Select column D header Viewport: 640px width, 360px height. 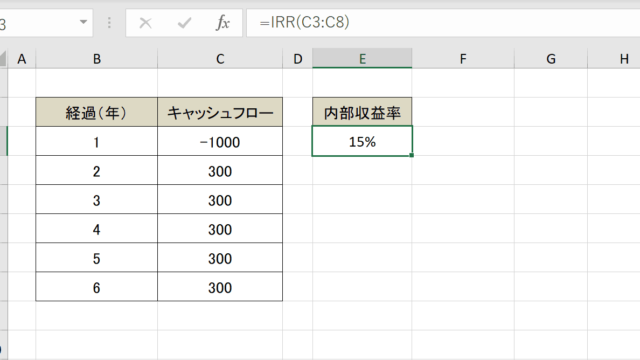pyautogui.click(x=298, y=59)
